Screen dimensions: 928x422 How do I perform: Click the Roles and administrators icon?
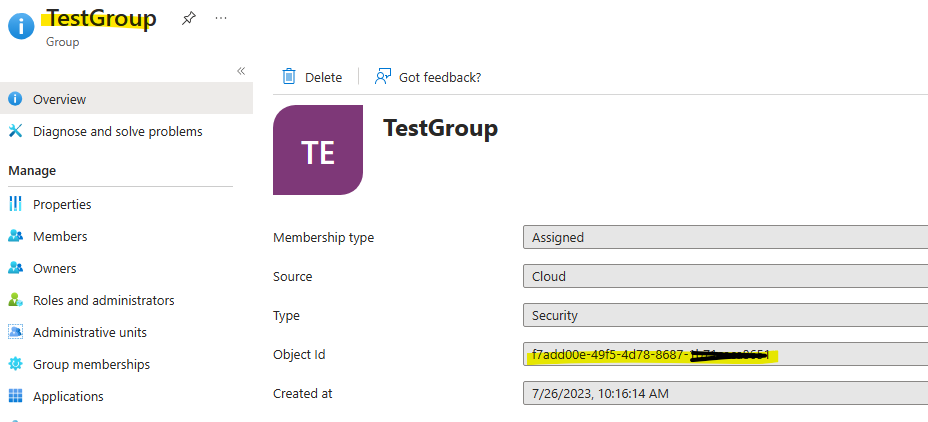pyautogui.click(x=15, y=300)
